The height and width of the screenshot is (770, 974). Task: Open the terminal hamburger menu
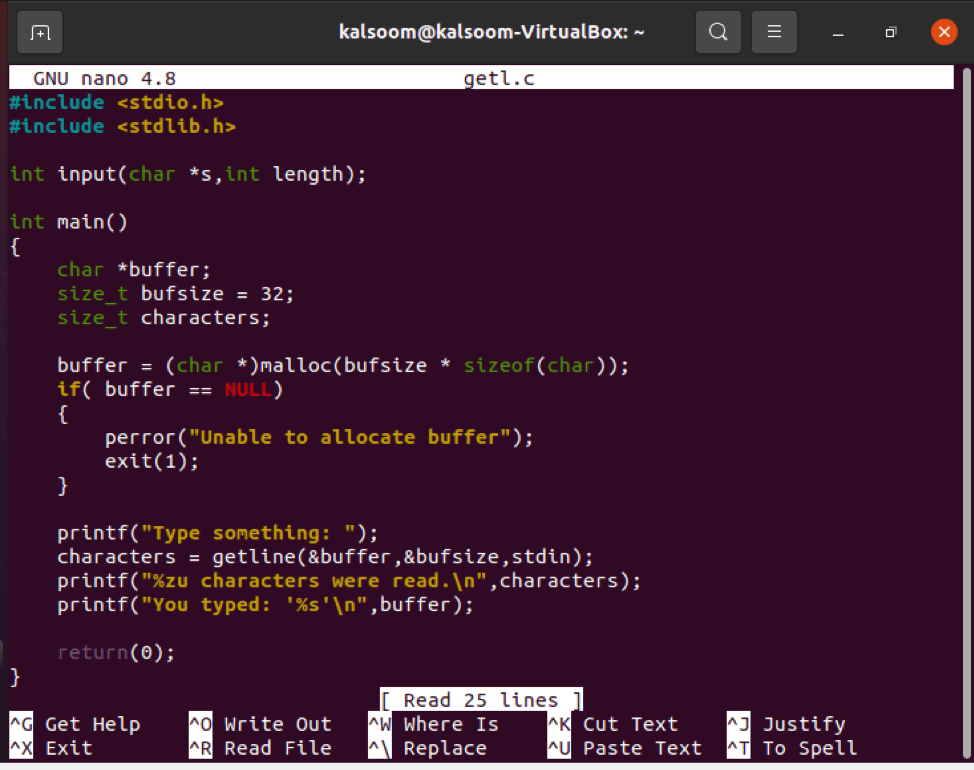click(x=774, y=31)
